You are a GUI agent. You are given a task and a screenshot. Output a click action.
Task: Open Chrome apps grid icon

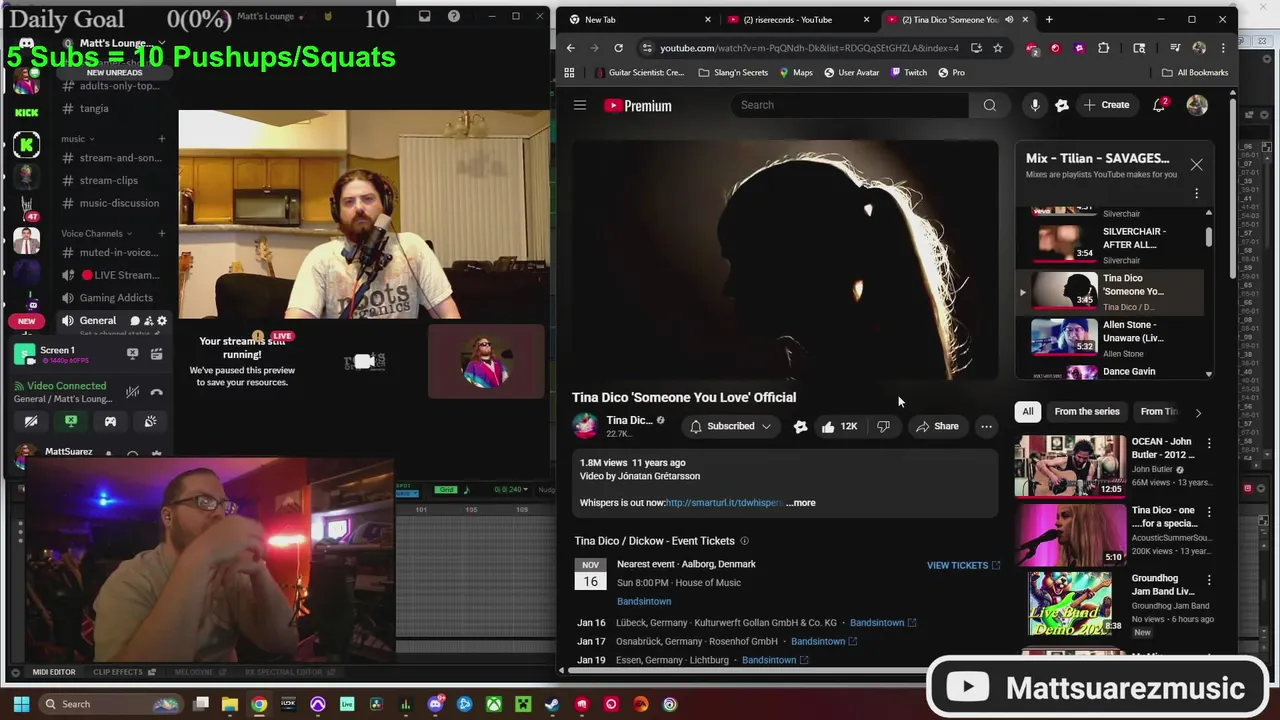[x=570, y=72]
